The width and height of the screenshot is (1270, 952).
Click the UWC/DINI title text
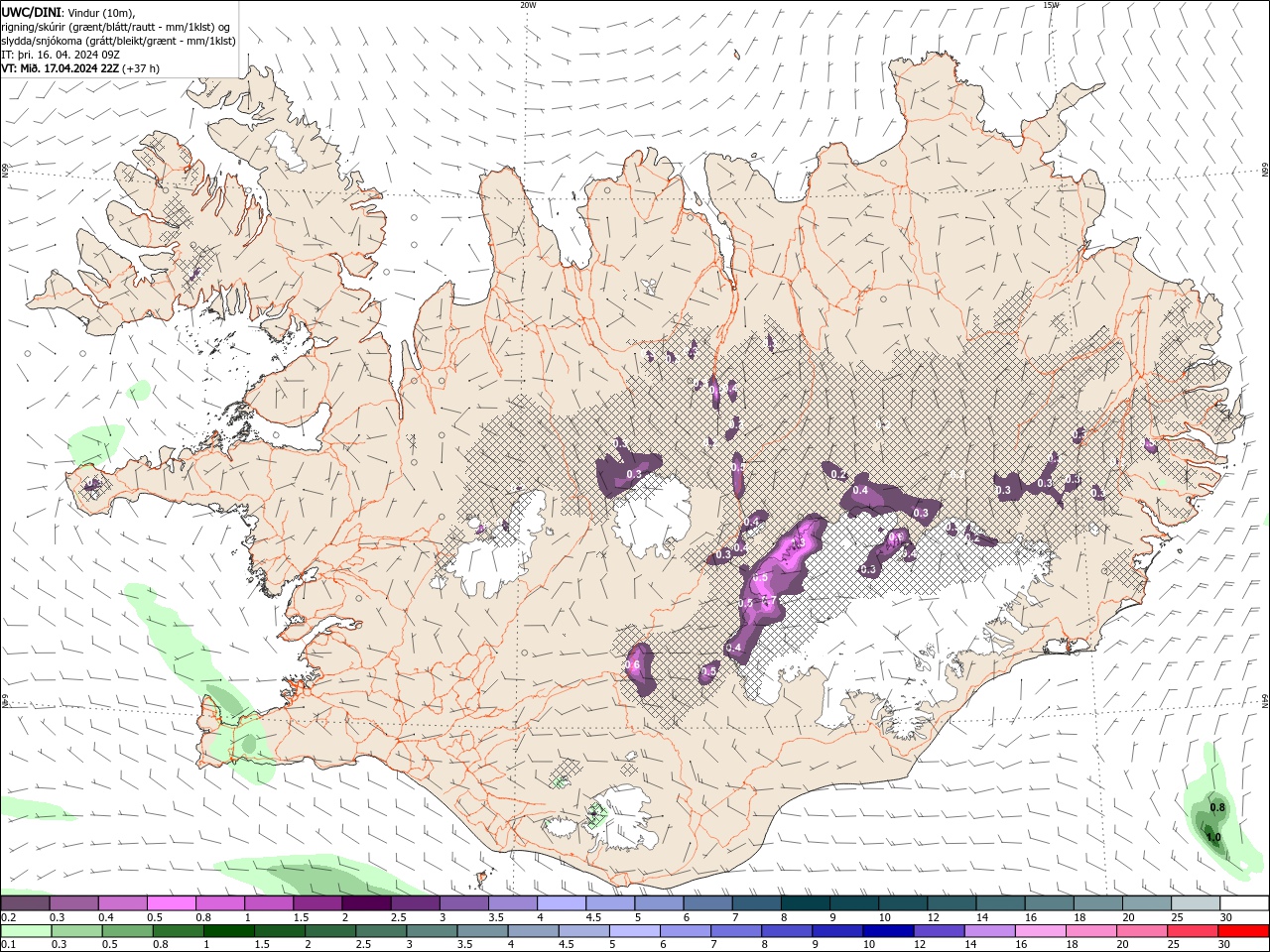click(x=32, y=11)
